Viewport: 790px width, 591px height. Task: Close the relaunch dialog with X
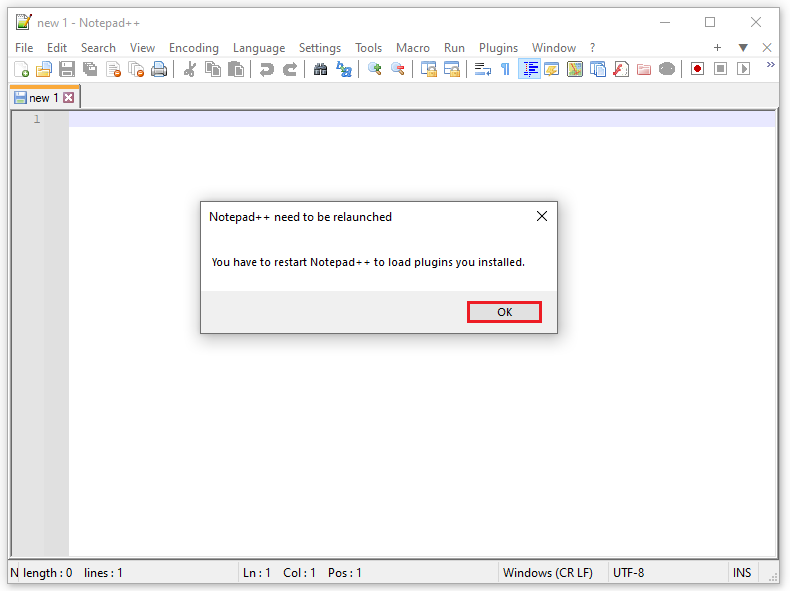coord(542,216)
